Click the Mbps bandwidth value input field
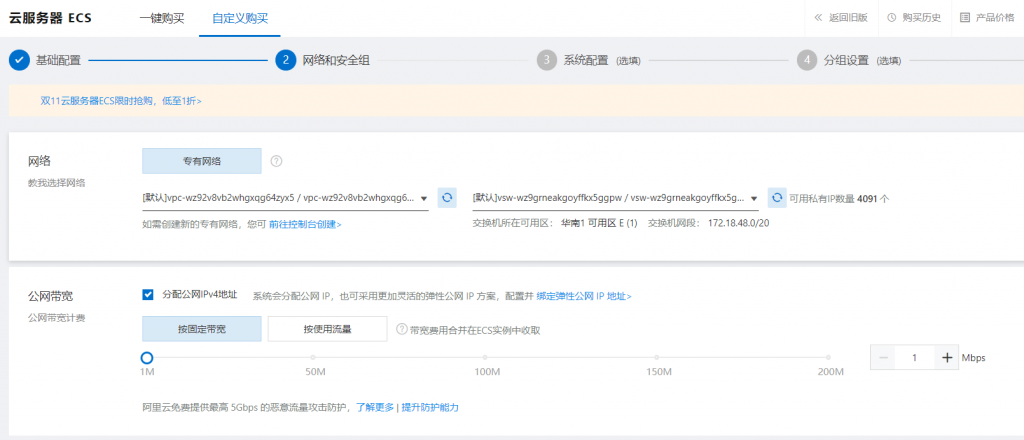Screen dimensions: 1024x440 (915, 358)
